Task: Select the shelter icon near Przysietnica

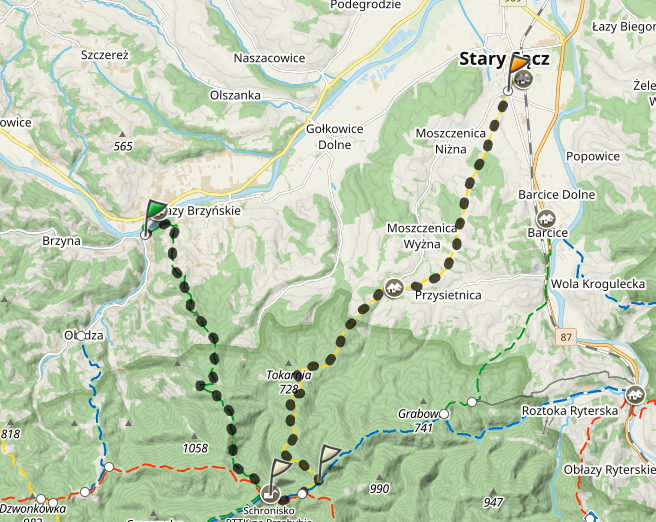Action: (x=393, y=288)
